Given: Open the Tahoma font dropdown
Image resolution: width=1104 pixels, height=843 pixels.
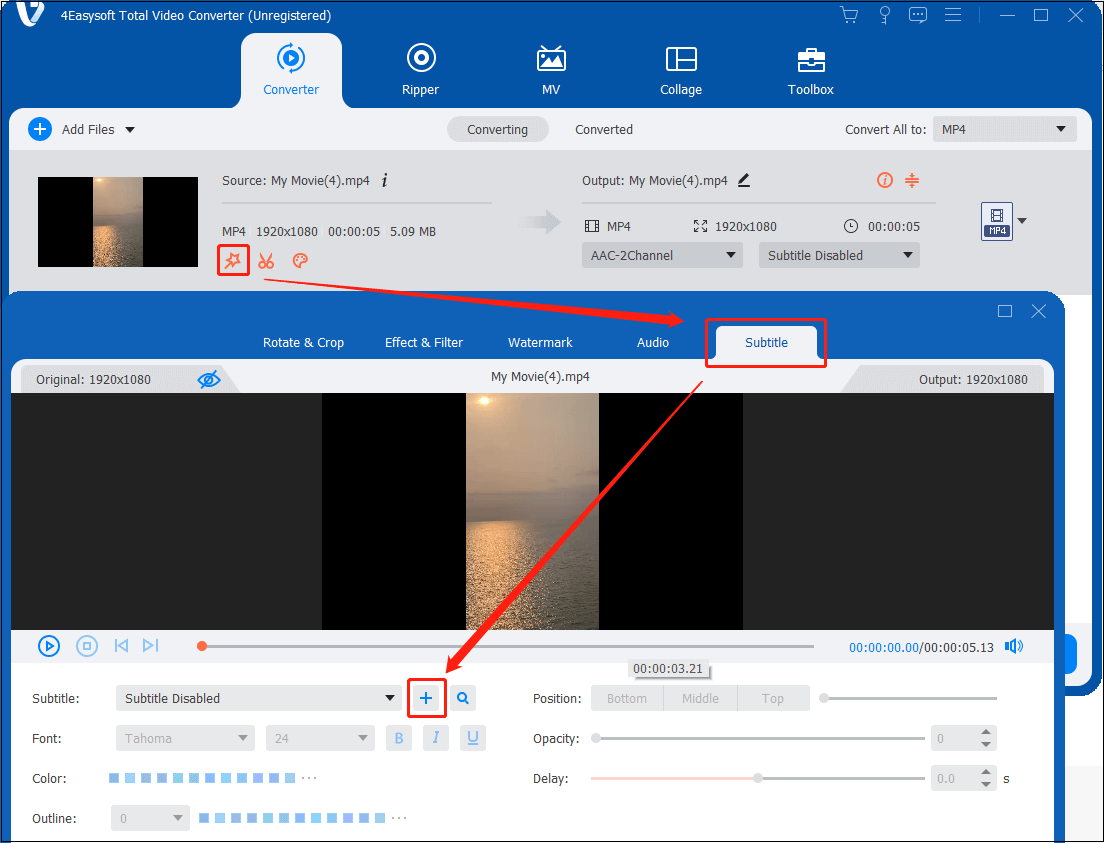Looking at the screenshot, I should pyautogui.click(x=185, y=738).
